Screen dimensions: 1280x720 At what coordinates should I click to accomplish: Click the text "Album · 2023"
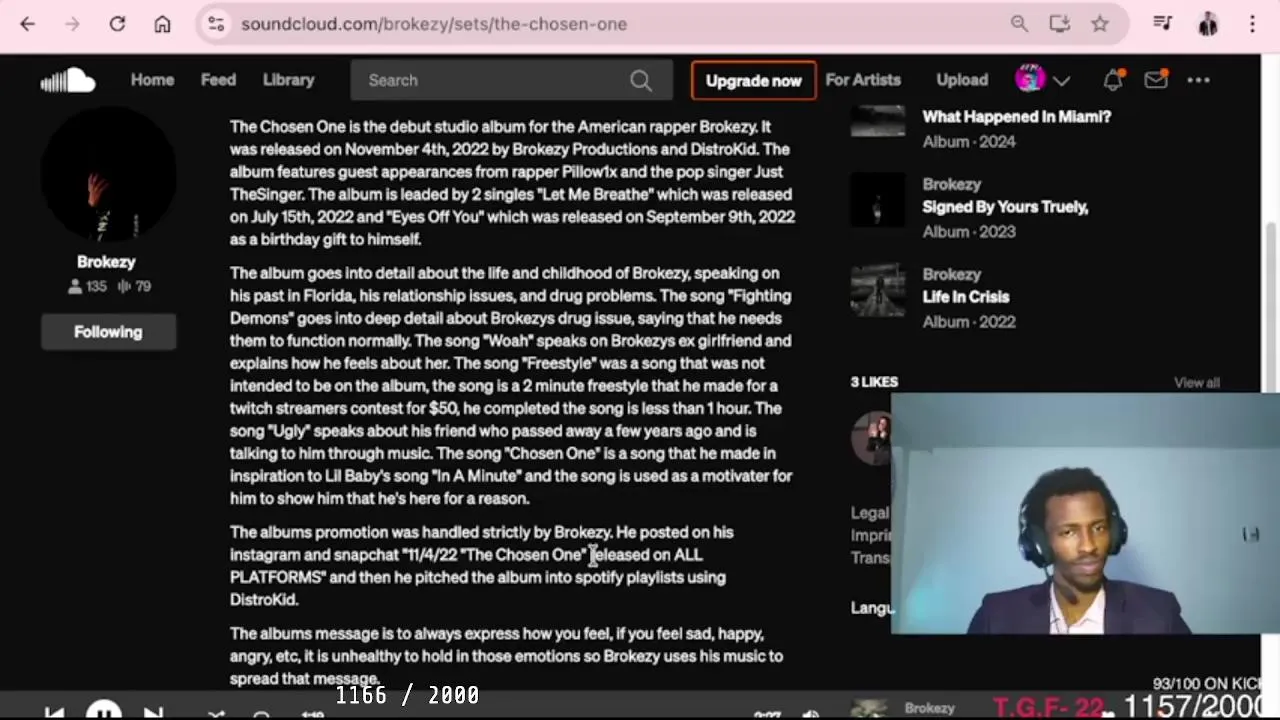pyautogui.click(x=969, y=232)
